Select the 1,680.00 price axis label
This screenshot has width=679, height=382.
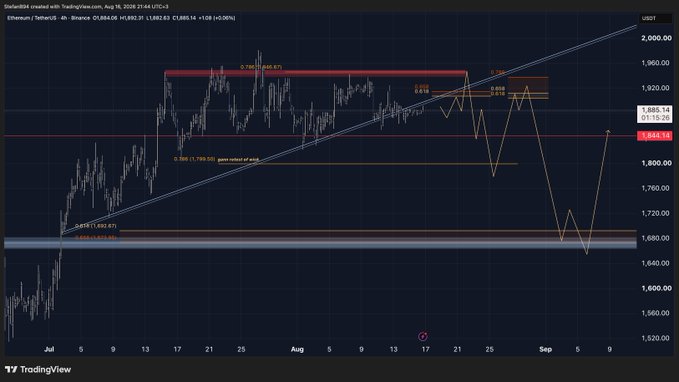coord(656,238)
